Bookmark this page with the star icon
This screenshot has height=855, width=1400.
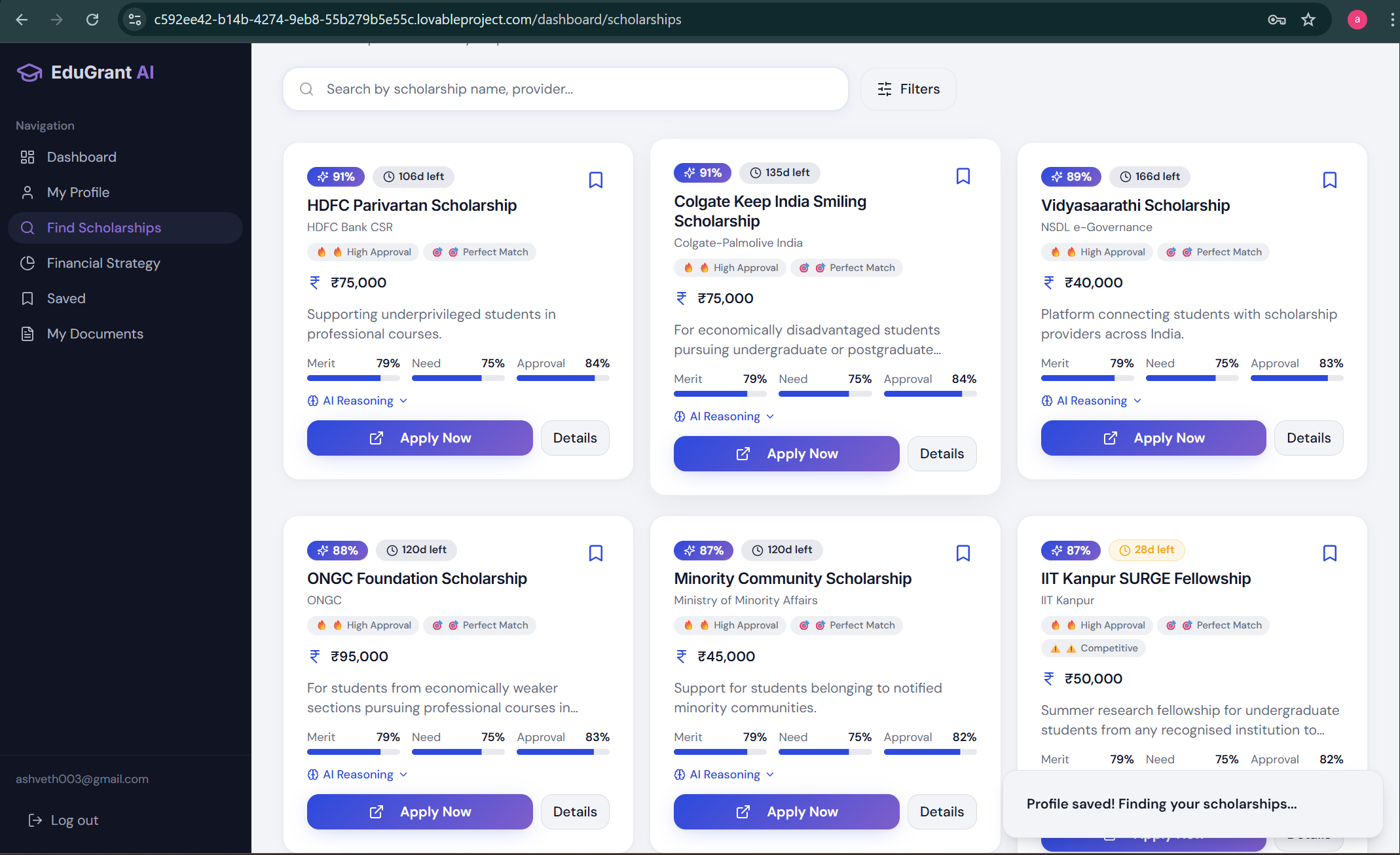tap(1308, 20)
